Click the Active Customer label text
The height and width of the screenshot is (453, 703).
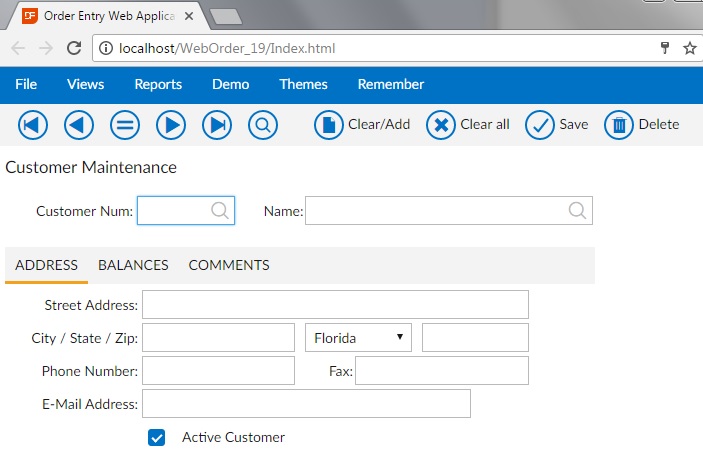point(233,437)
